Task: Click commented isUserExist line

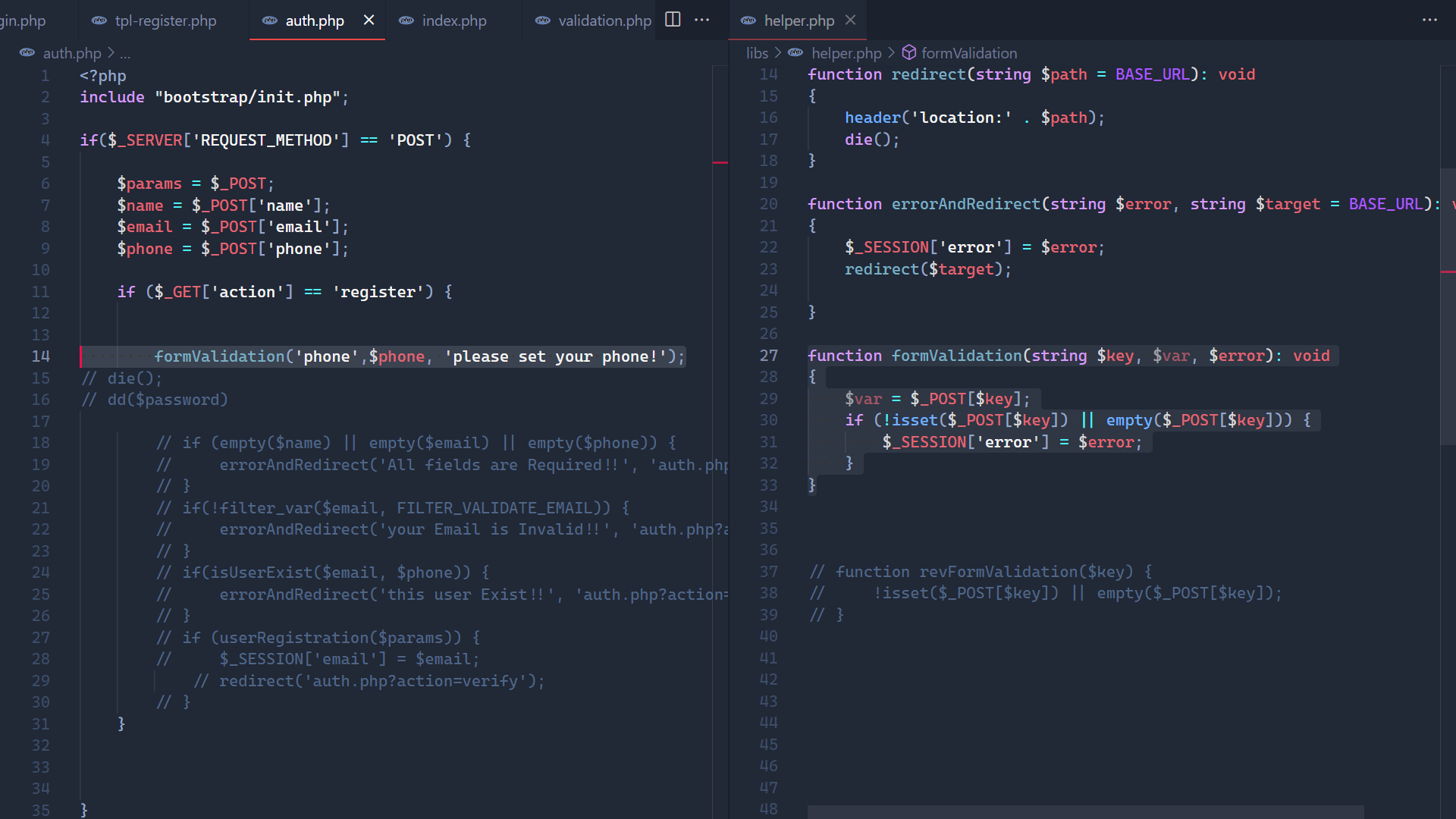Action: pyautogui.click(x=323, y=573)
